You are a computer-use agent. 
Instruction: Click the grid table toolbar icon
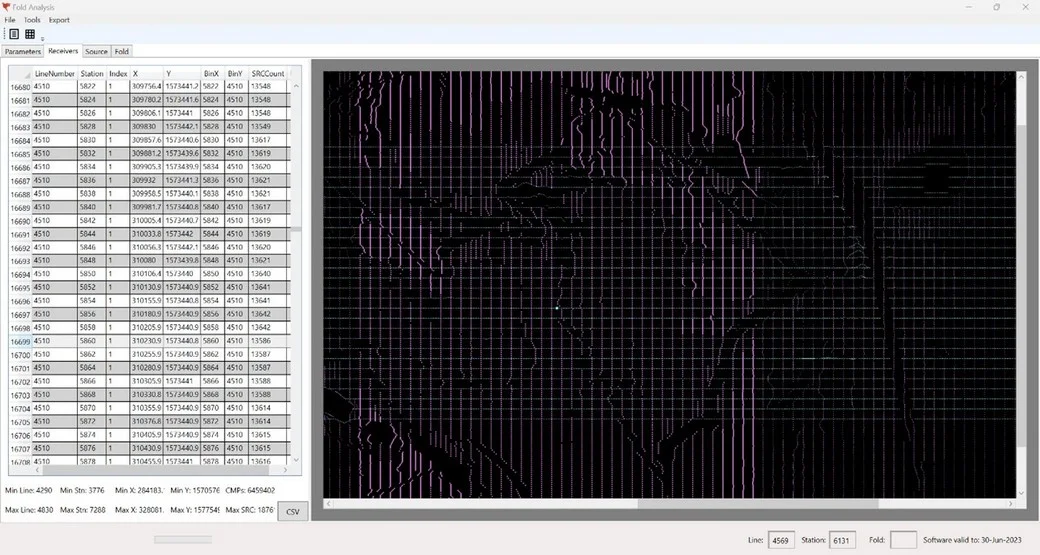click(x=30, y=34)
